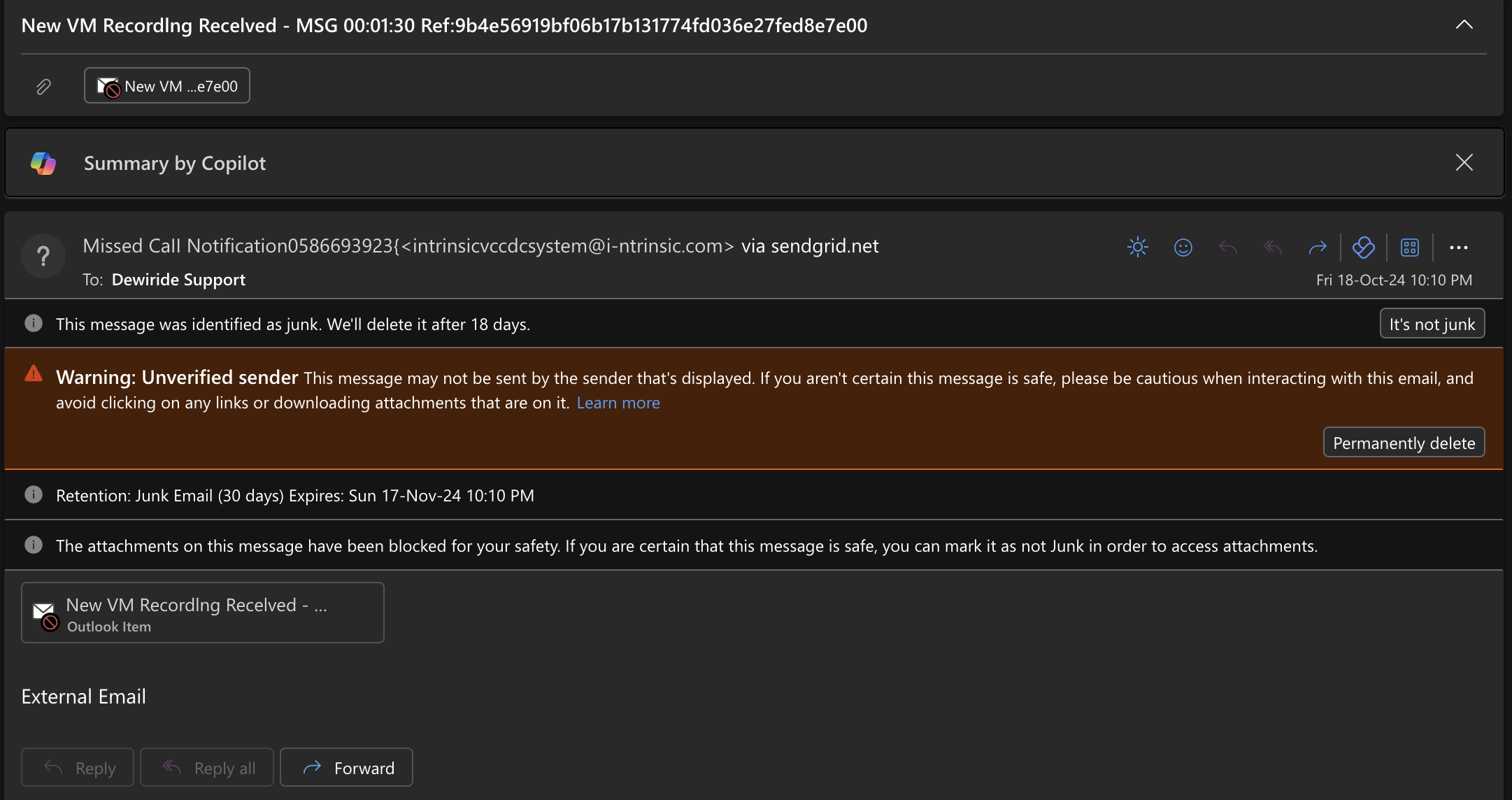The height and width of the screenshot is (800, 1512).
Task: Click the date Fri 18-Oct-24 10:10 PM
Action: click(x=1394, y=280)
